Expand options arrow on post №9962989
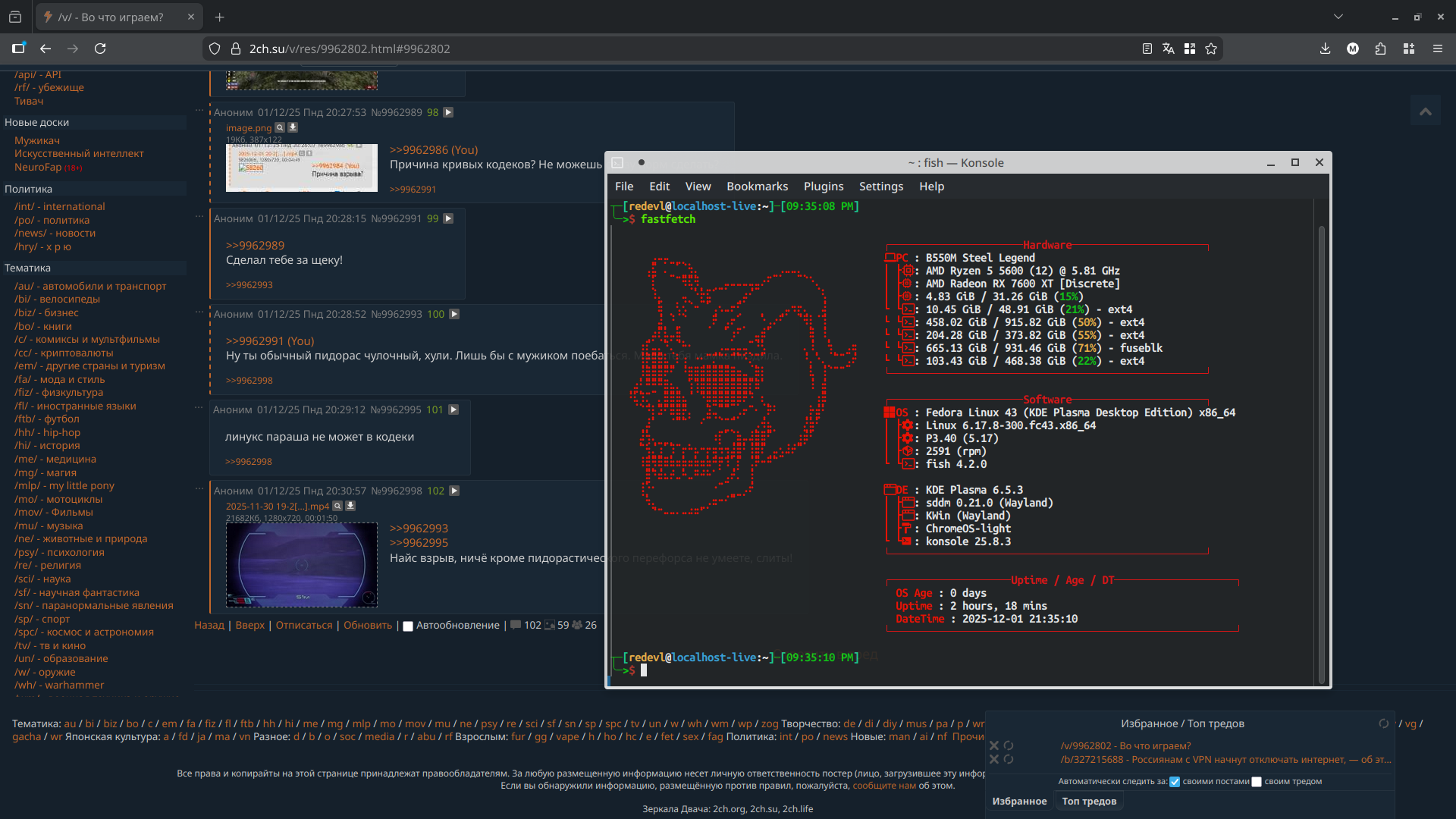 tap(448, 112)
